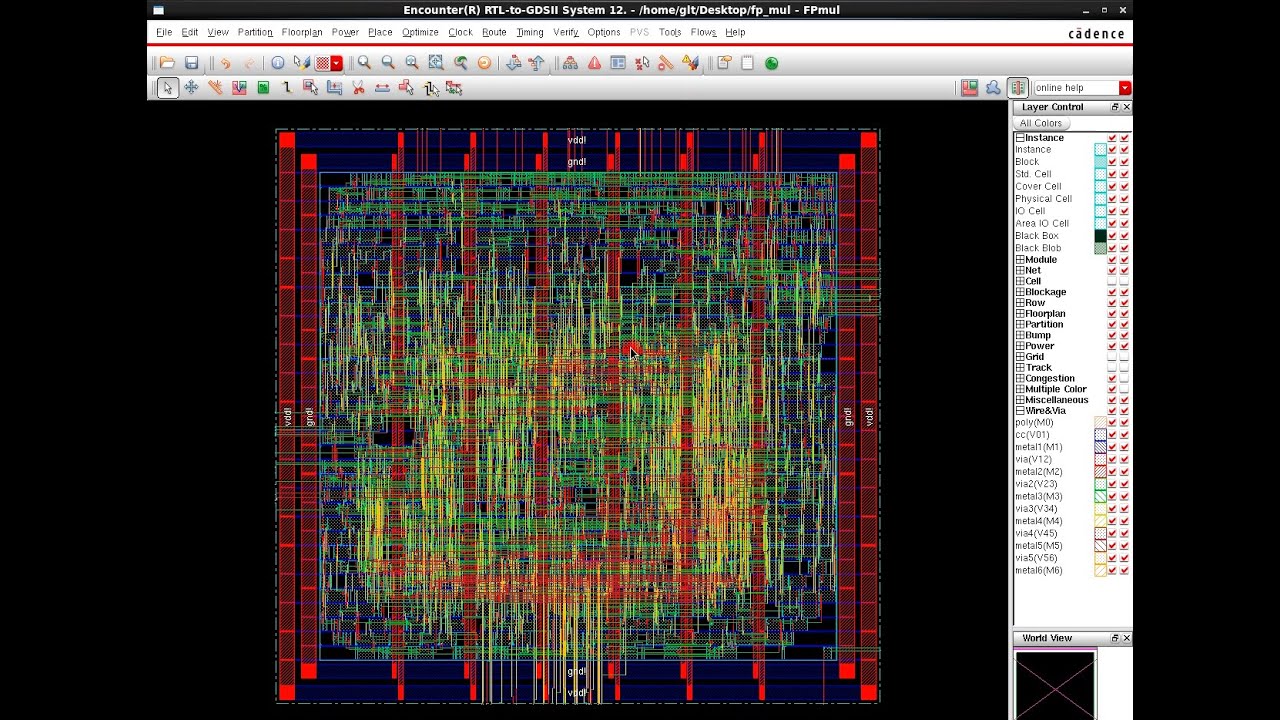Switch to physical view icon
Viewport: 1280px width, 720px height.
click(1017, 88)
